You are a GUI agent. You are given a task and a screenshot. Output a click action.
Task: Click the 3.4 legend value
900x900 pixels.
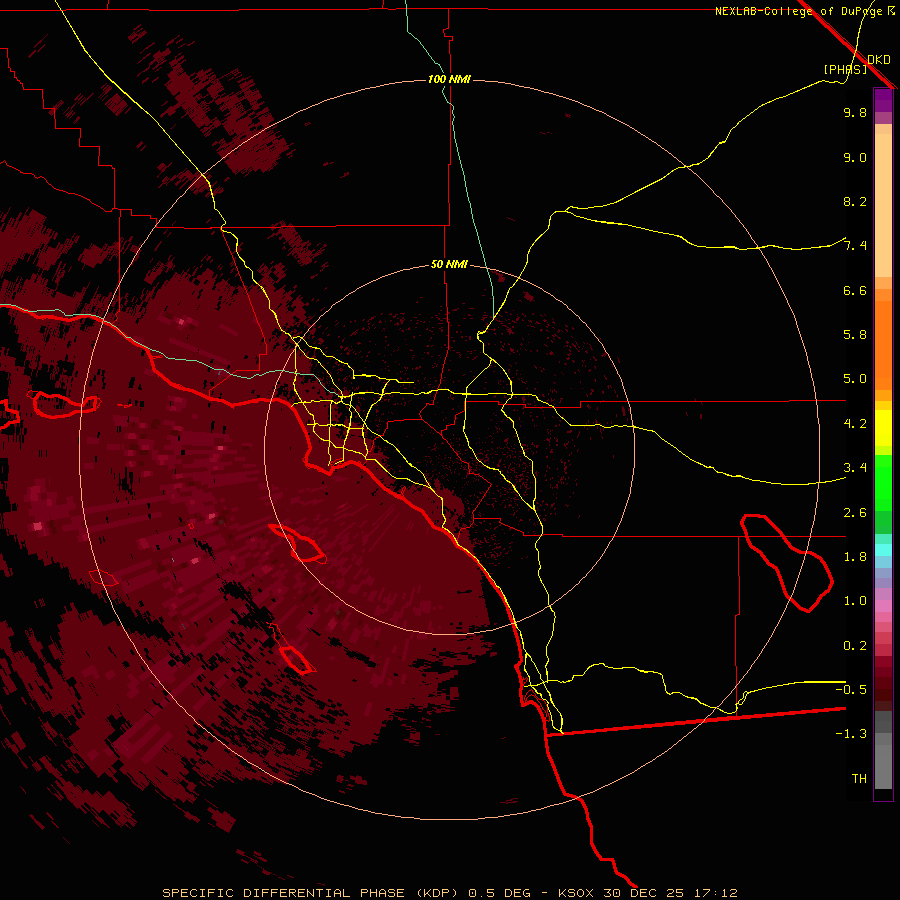pyautogui.click(x=855, y=468)
